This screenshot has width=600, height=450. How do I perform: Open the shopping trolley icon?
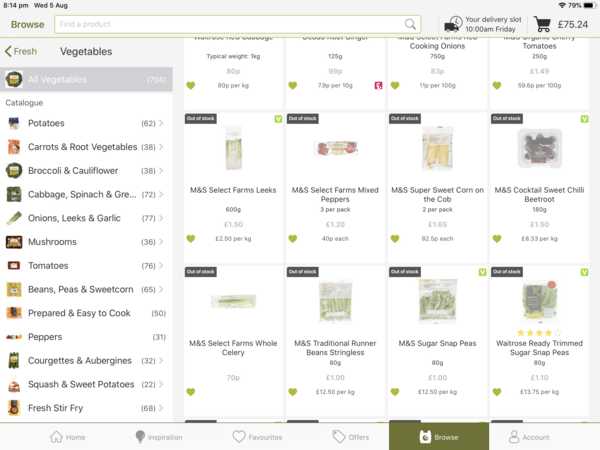coord(542,24)
